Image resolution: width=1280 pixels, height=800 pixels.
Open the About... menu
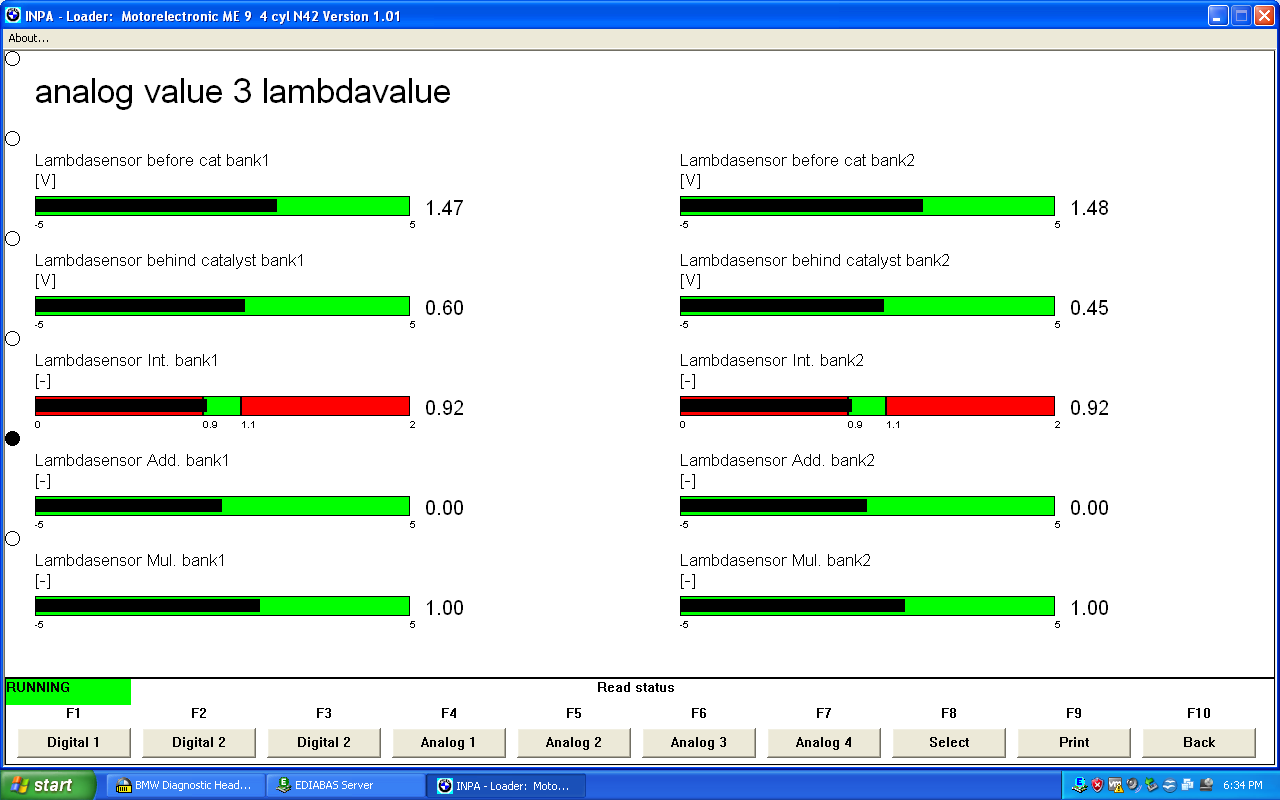pos(28,38)
